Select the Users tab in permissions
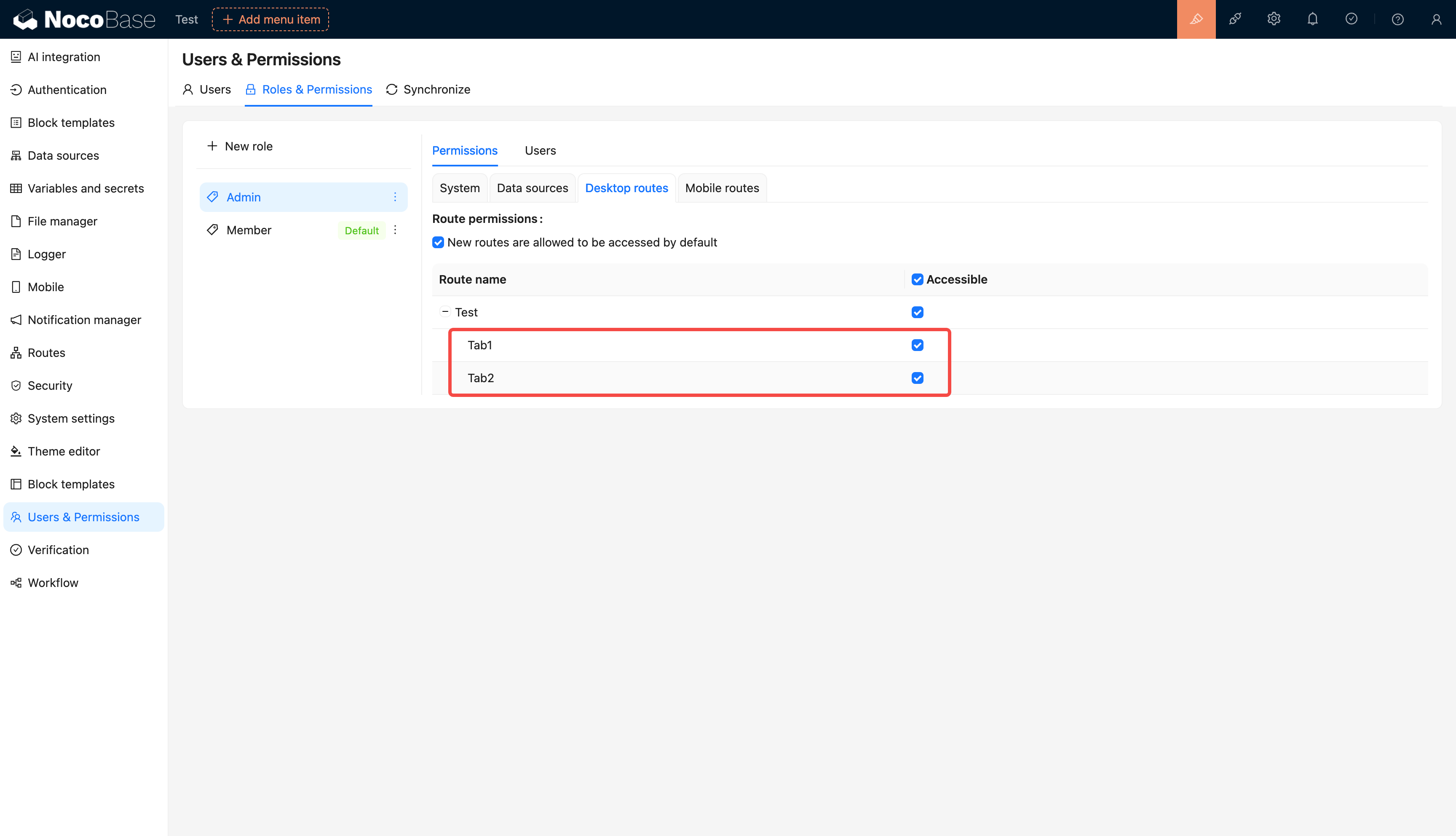Screen dimensions: 1456x836 tap(540, 150)
